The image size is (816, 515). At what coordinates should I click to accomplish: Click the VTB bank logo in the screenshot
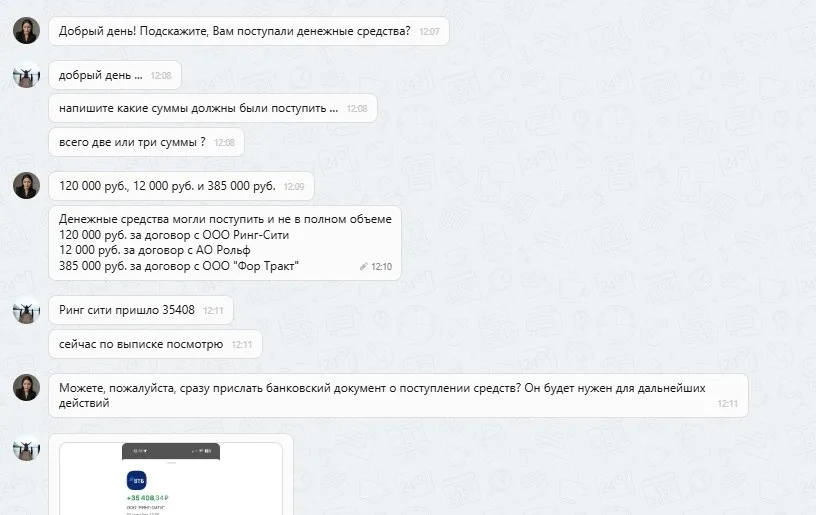136,480
